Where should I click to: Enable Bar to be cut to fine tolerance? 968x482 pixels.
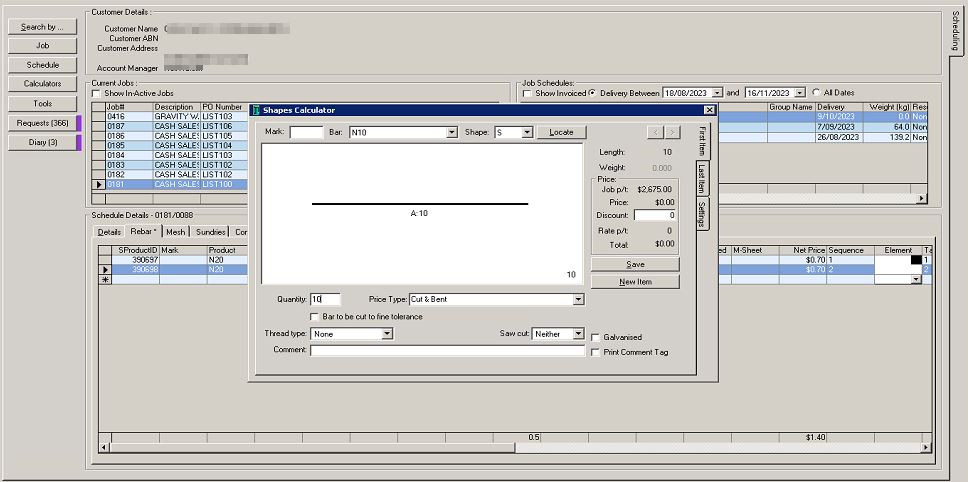pos(314,317)
